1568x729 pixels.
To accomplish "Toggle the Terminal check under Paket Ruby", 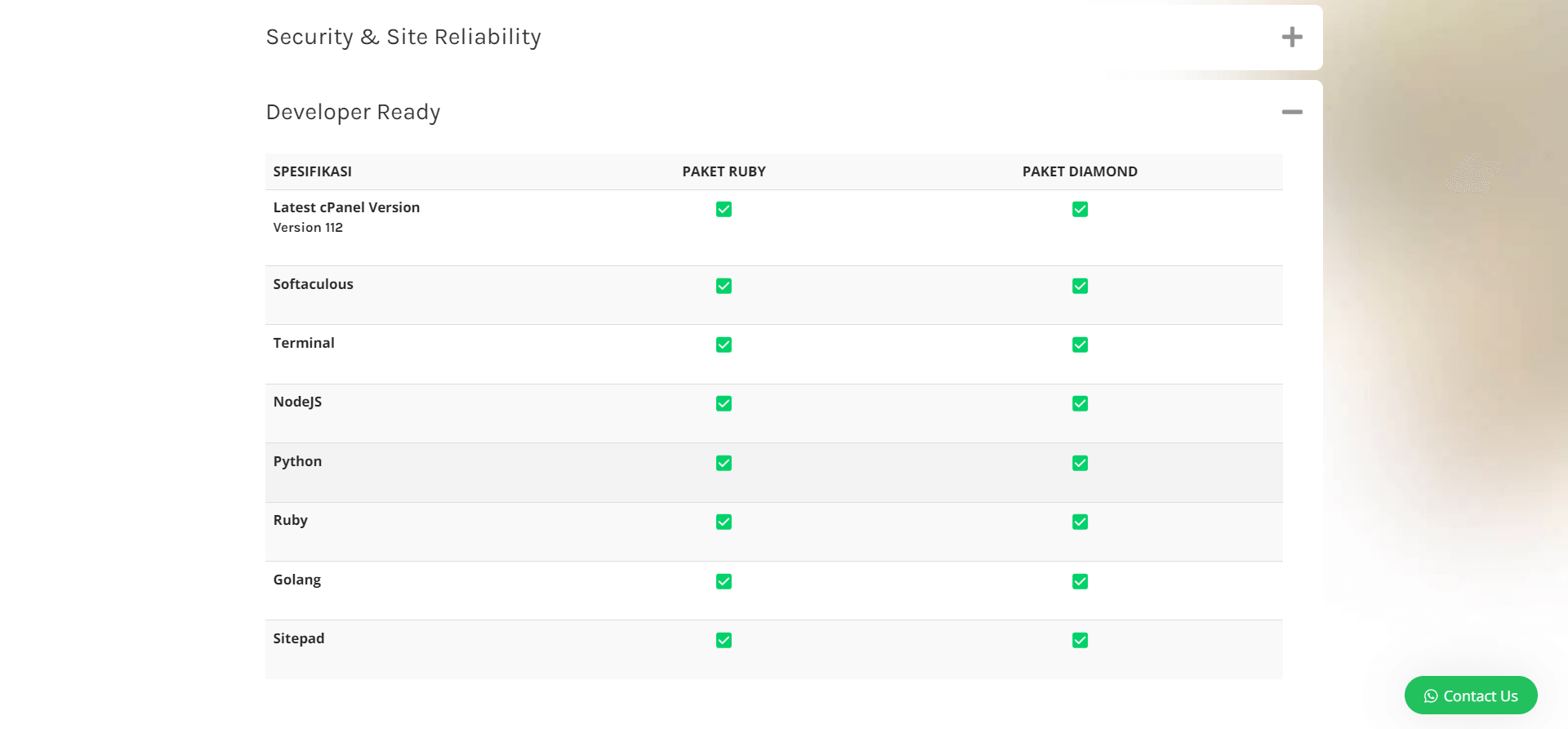I will pyautogui.click(x=724, y=344).
